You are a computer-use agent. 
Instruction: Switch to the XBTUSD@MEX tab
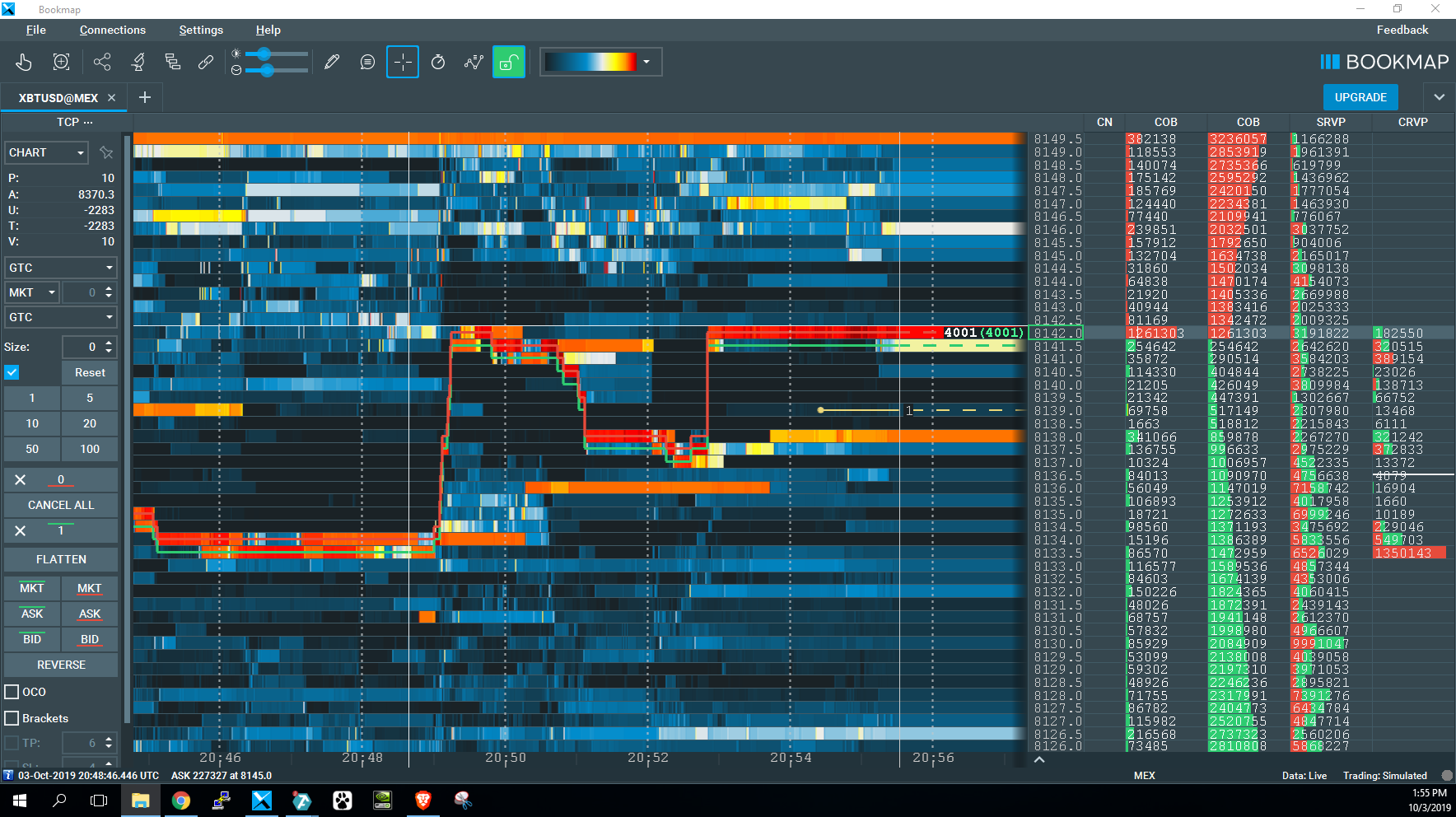point(58,97)
